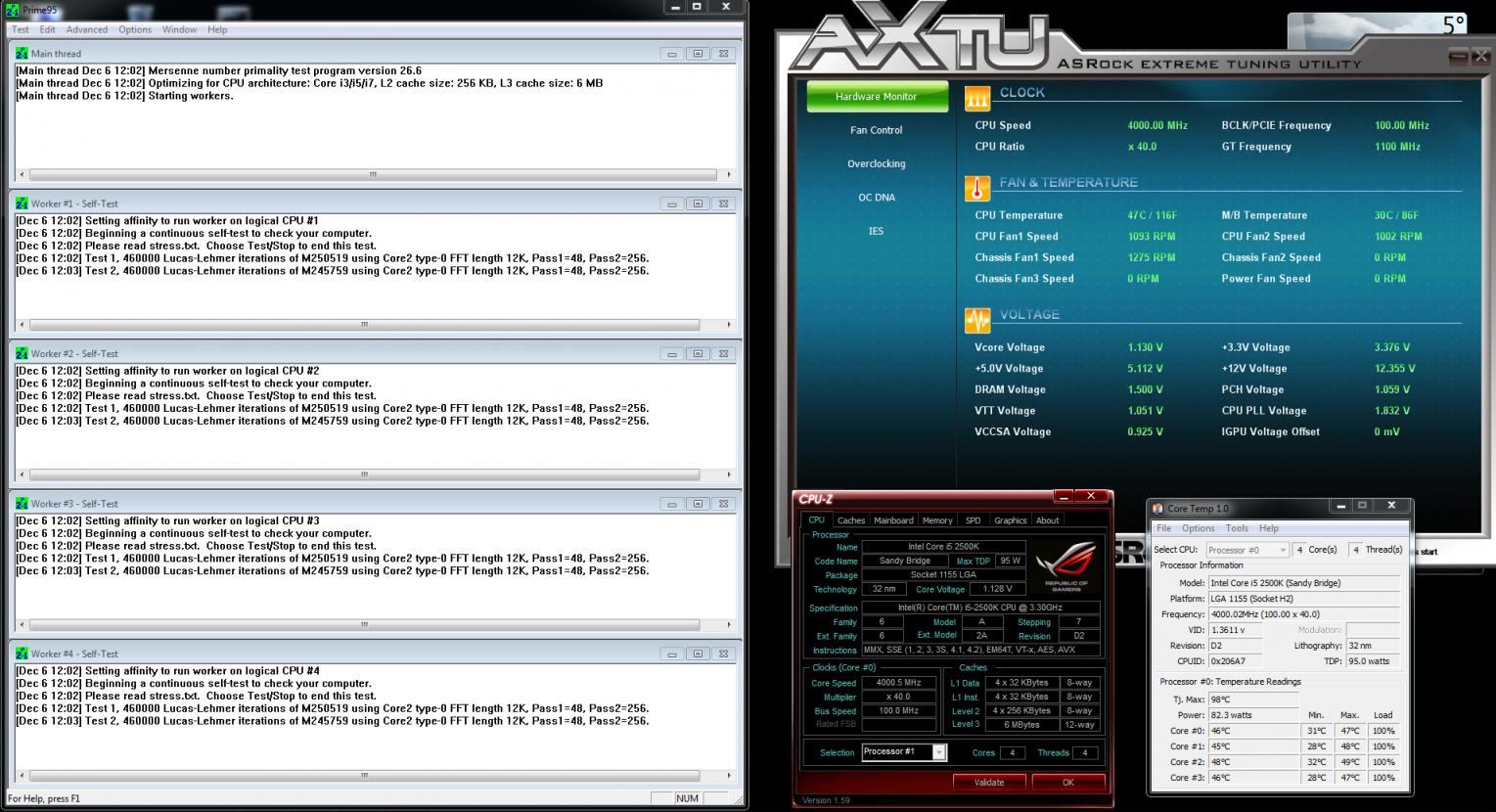Click the Worker #2 Self-Test window icon
The height and width of the screenshot is (812, 1496).
(x=22, y=353)
